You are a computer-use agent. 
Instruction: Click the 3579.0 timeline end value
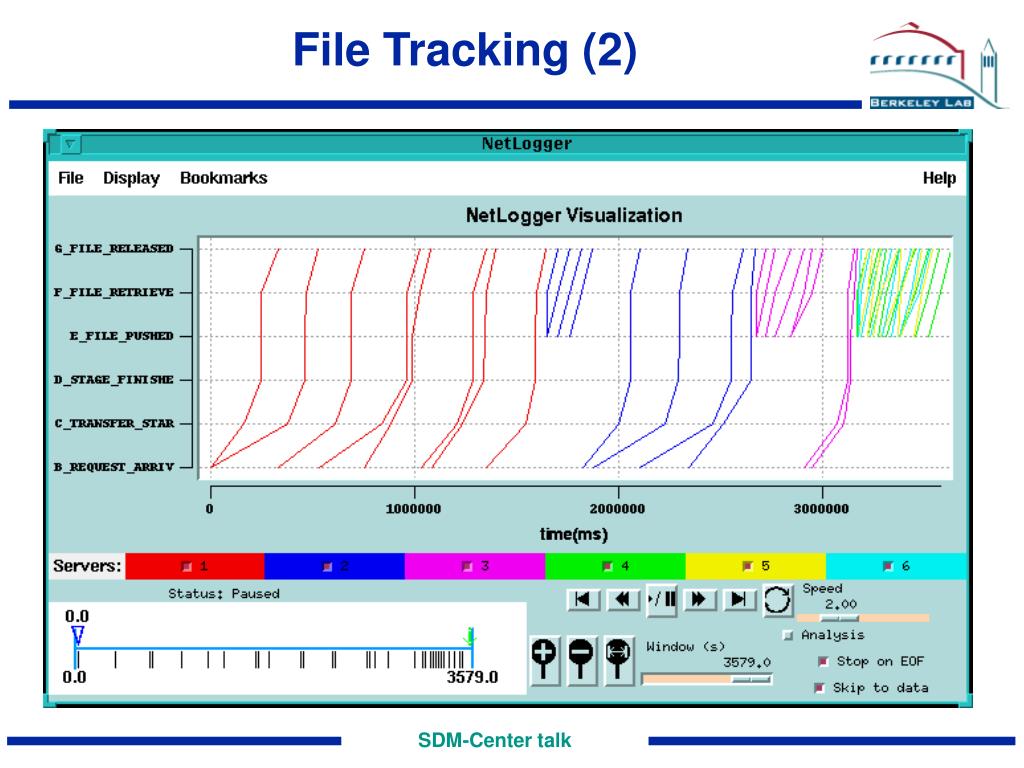coord(472,677)
